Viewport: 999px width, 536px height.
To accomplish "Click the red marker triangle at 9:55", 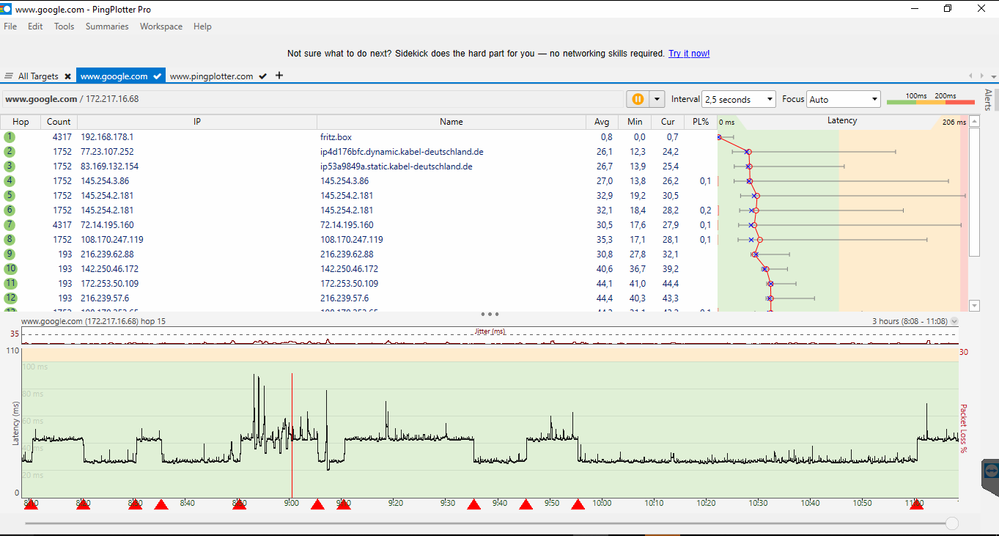I will coord(578,505).
